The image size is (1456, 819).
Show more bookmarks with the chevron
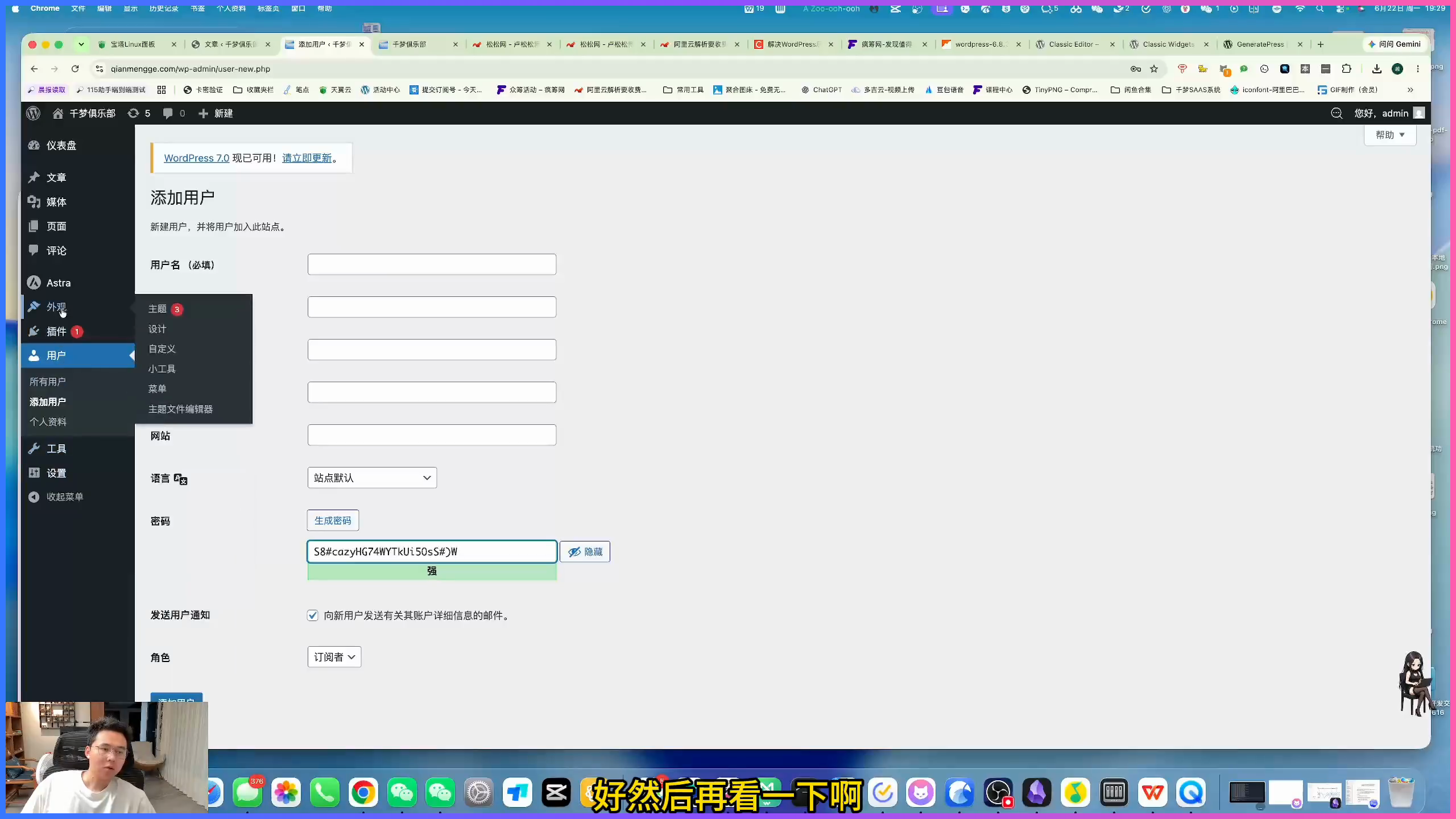click(1410, 90)
